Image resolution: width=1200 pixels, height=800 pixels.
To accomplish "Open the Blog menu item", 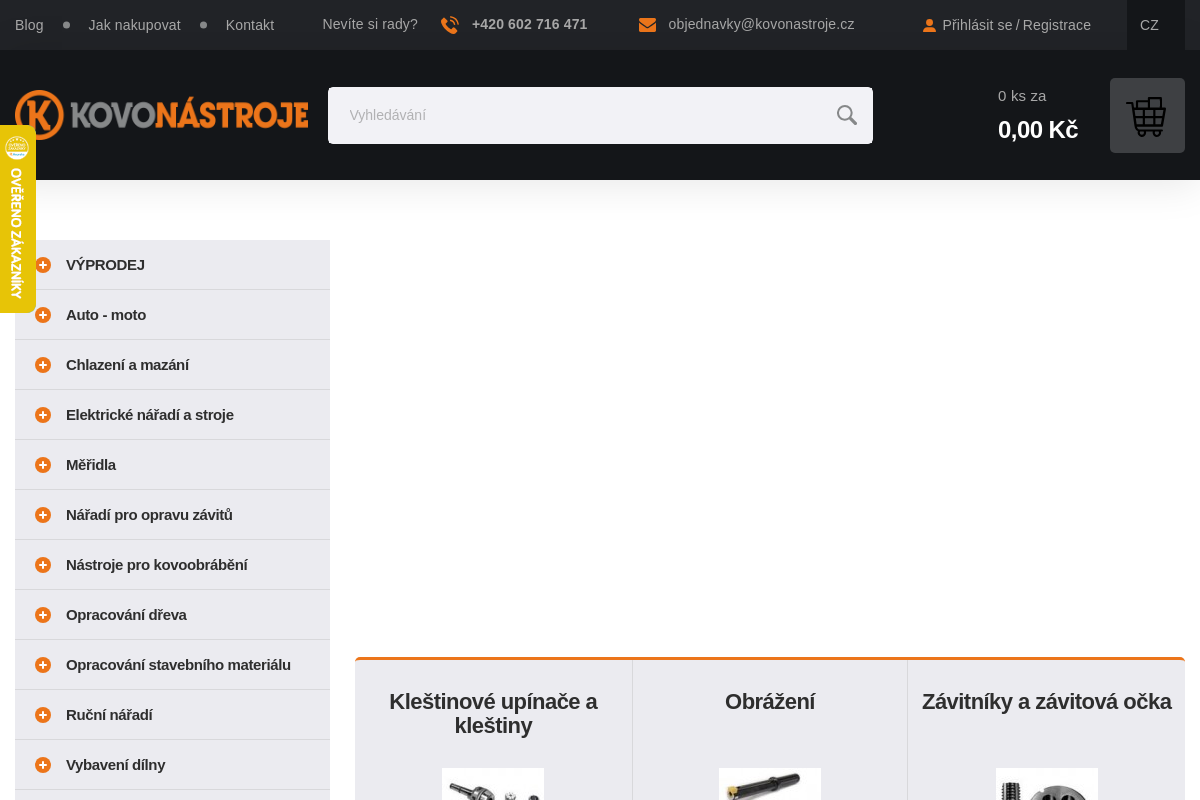I will tap(29, 25).
